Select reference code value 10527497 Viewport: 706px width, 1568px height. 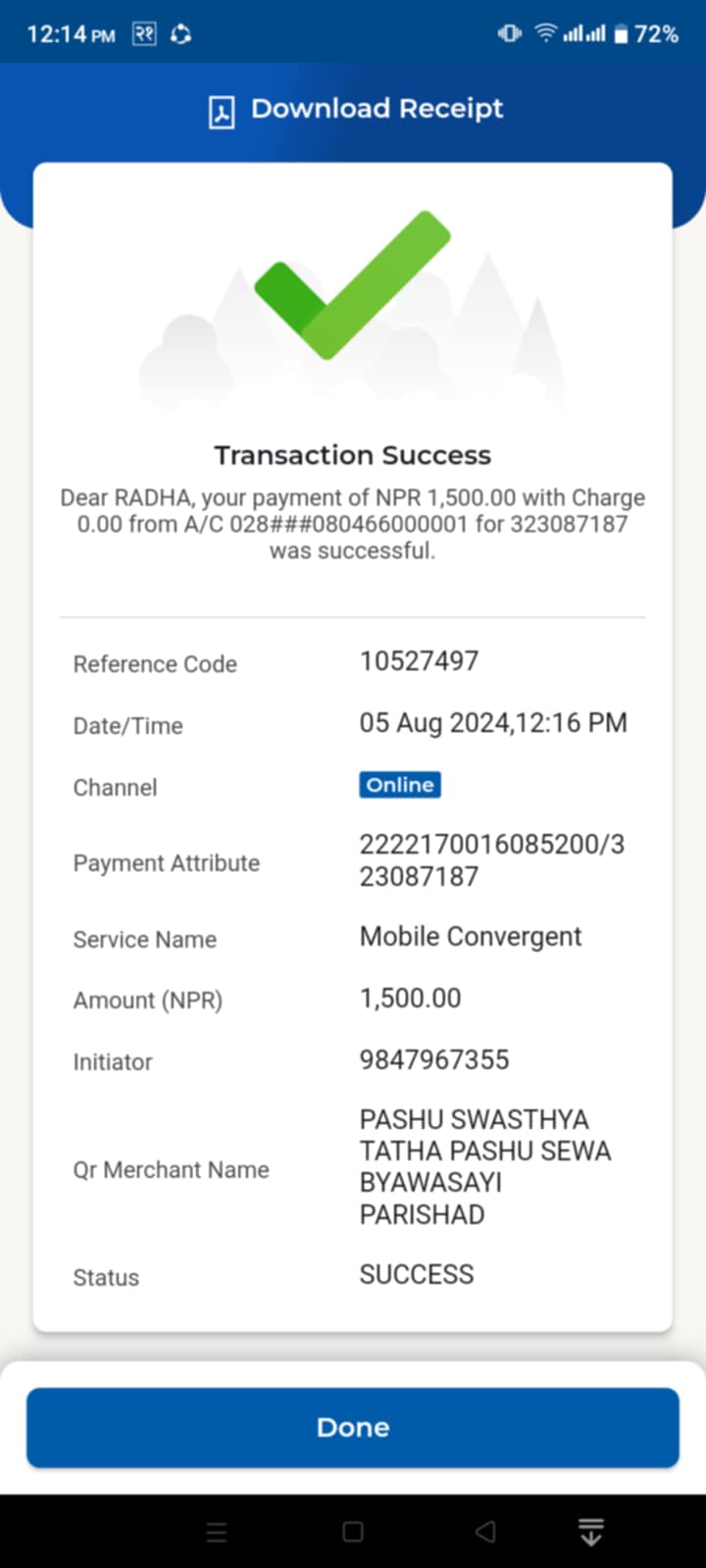click(x=419, y=661)
